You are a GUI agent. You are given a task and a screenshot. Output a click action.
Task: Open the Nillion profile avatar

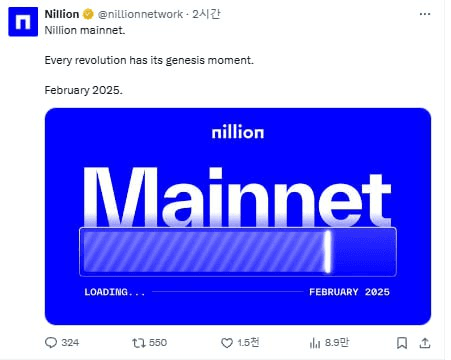(x=23, y=22)
